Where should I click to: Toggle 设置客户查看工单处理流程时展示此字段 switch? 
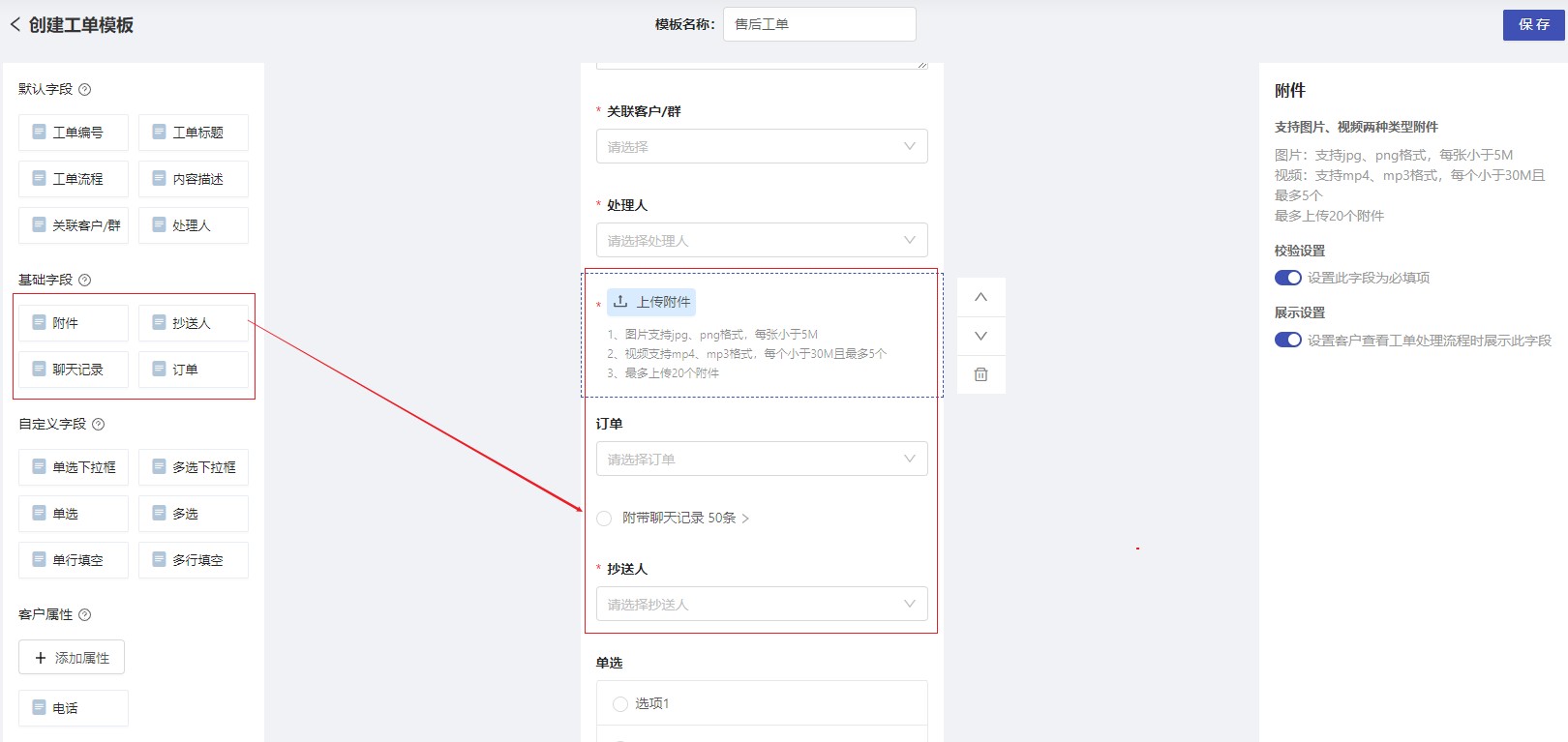(1287, 340)
